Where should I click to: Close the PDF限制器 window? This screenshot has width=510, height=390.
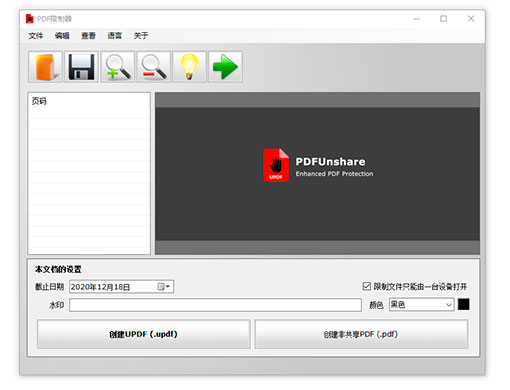tap(471, 19)
